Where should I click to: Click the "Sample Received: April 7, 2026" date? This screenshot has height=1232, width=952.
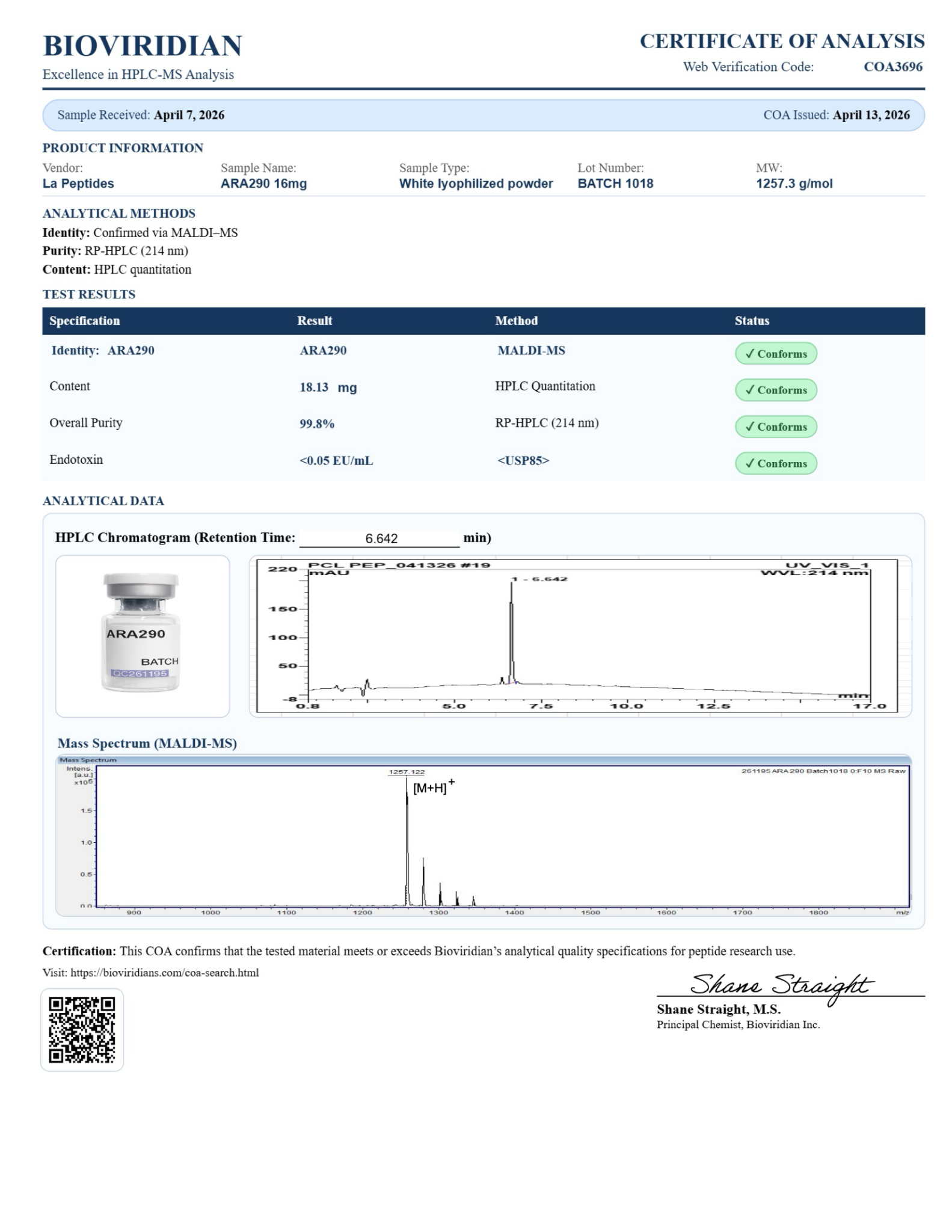click(x=141, y=115)
